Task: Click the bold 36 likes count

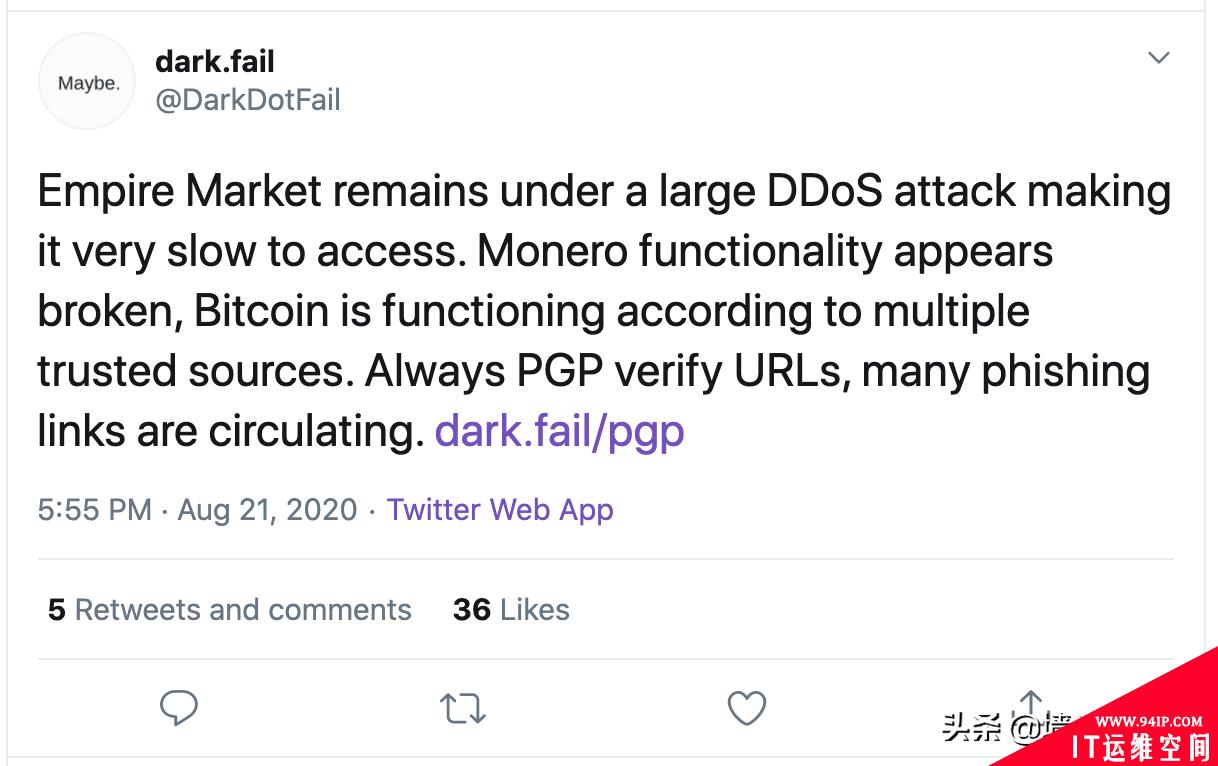Action: point(472,610)
